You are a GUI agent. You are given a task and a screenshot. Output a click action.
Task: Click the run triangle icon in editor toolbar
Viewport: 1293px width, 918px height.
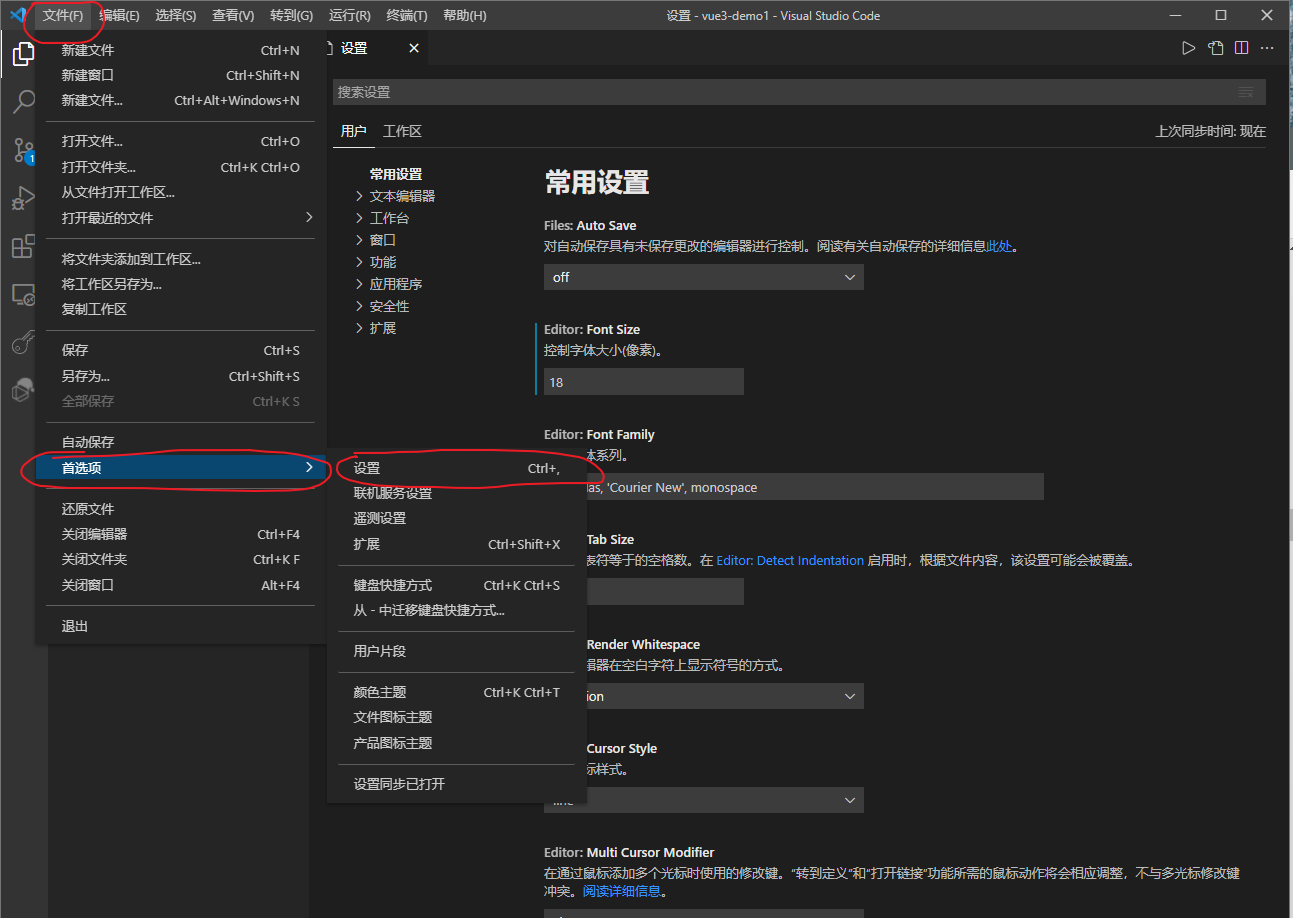[1189, 48]
